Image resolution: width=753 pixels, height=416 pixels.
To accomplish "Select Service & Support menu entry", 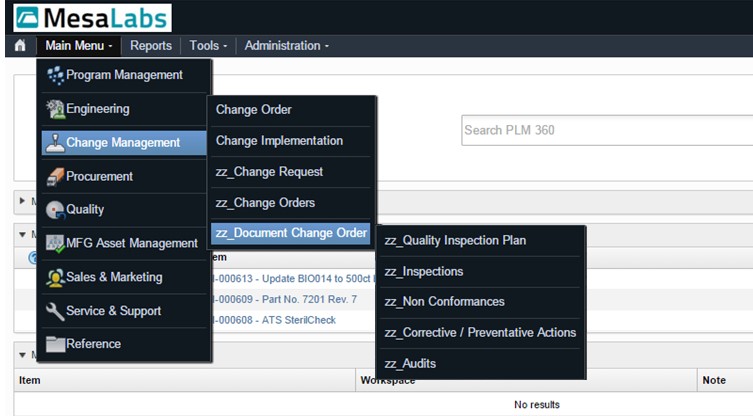I will (124, 311).
